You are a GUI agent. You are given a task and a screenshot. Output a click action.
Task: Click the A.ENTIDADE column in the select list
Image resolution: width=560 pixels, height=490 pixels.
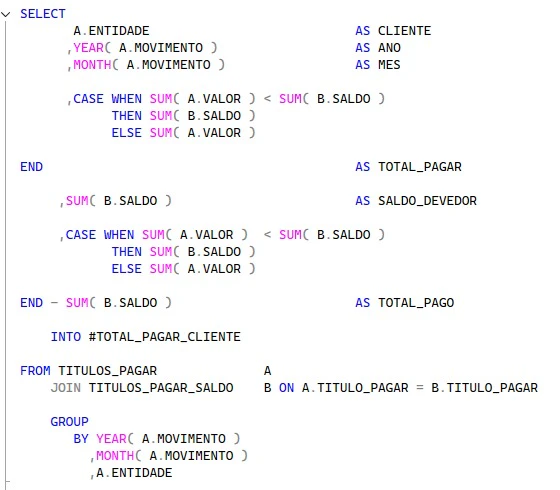[x=111, y=31]
